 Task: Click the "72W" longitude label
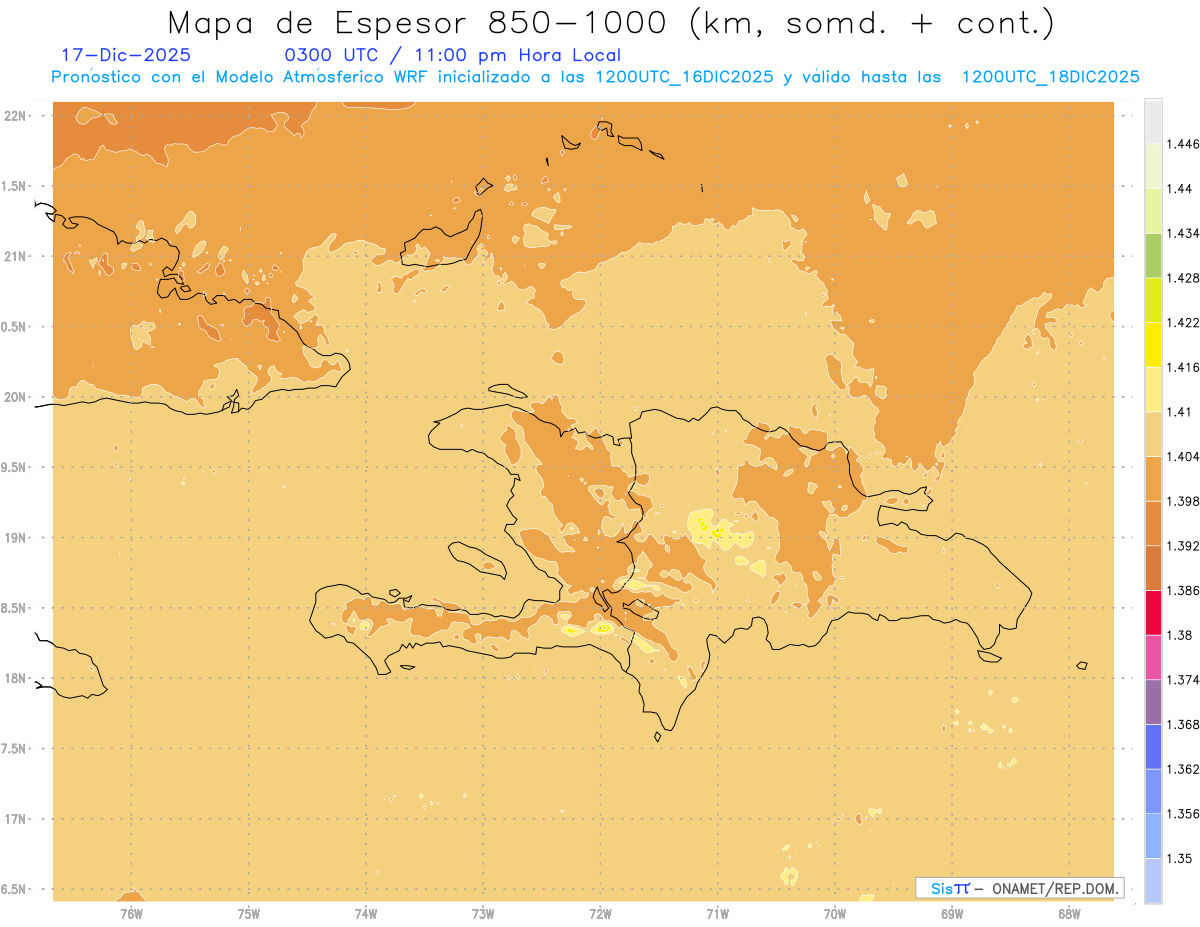coord(600,913)
